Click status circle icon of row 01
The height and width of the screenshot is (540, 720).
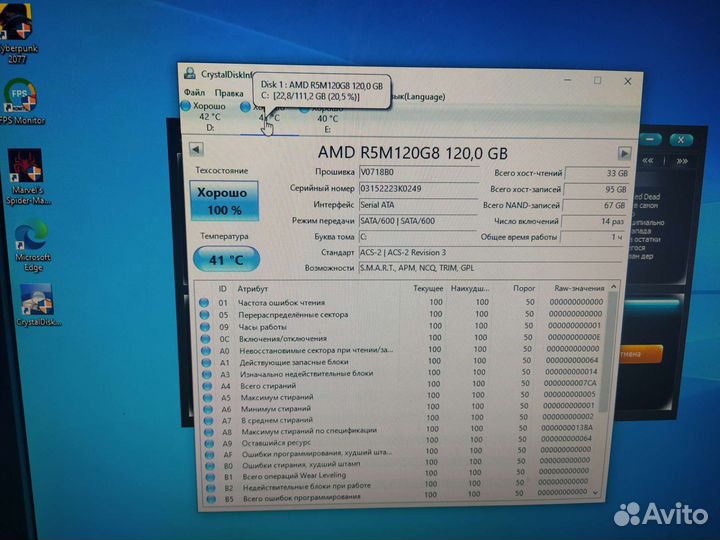[x=204, y=303]
